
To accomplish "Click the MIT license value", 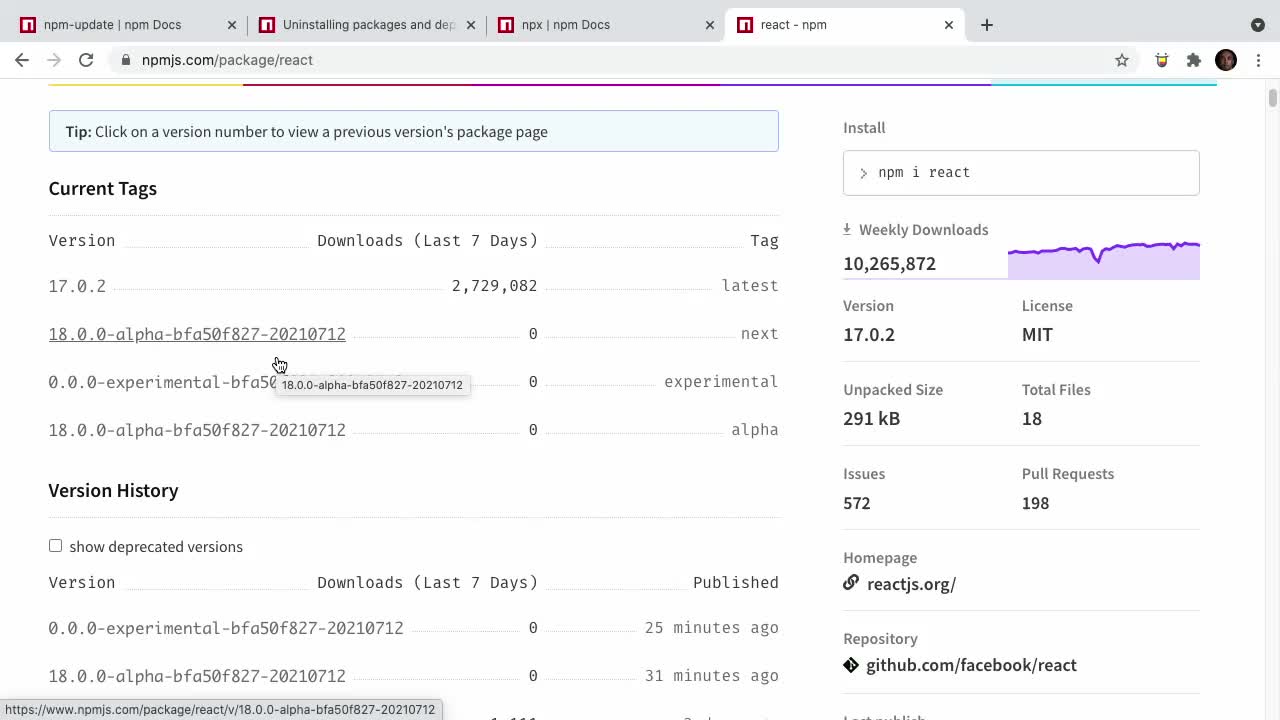I will tap(1037, 335).
